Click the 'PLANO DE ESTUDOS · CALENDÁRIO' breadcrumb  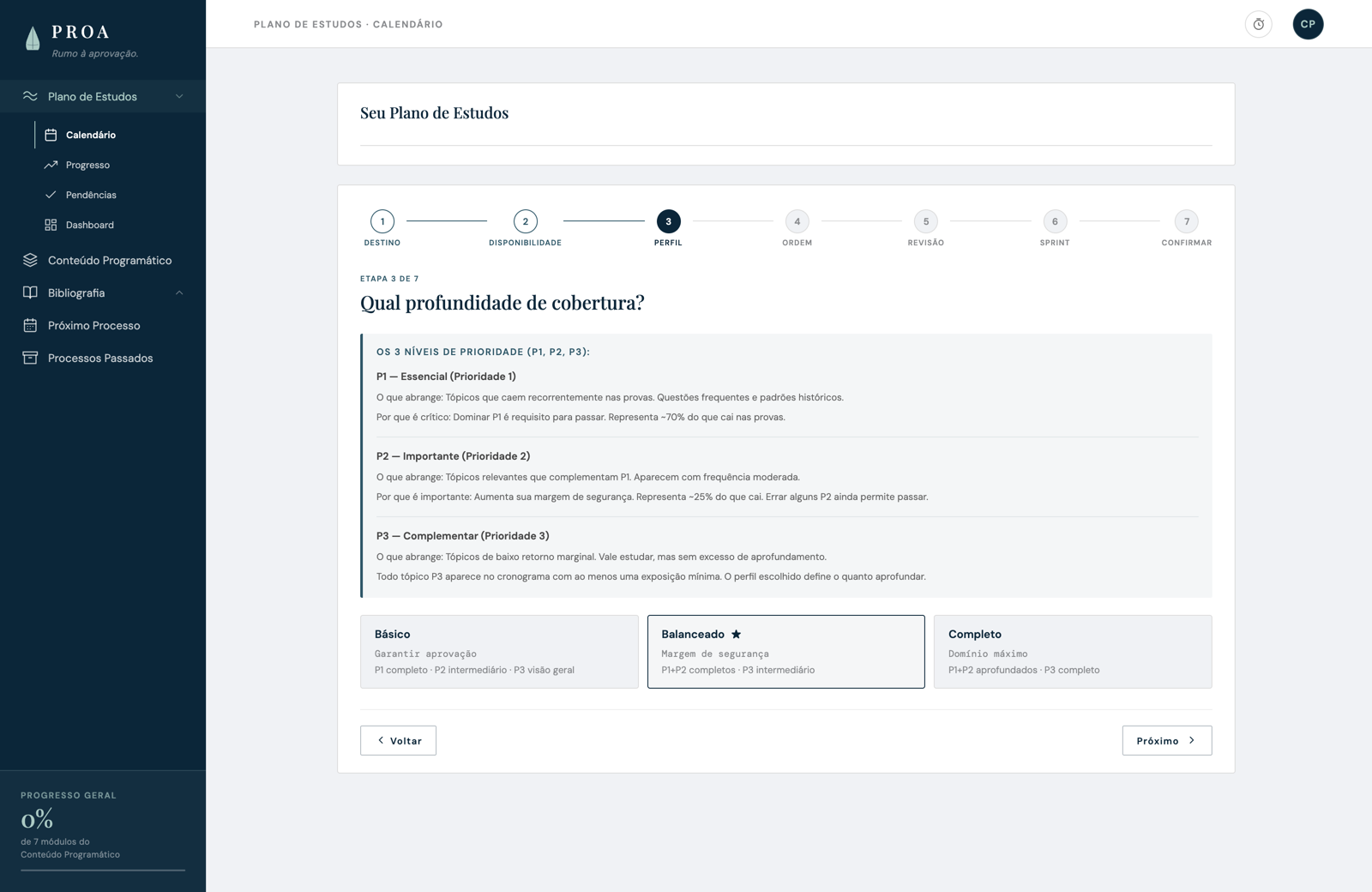point(348,24)
